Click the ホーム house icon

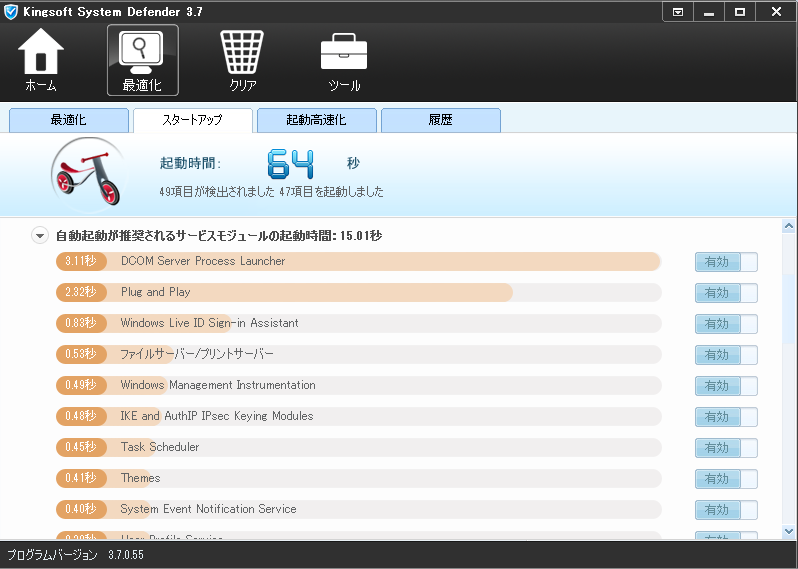pyautogui.click(x=41, y=52)
